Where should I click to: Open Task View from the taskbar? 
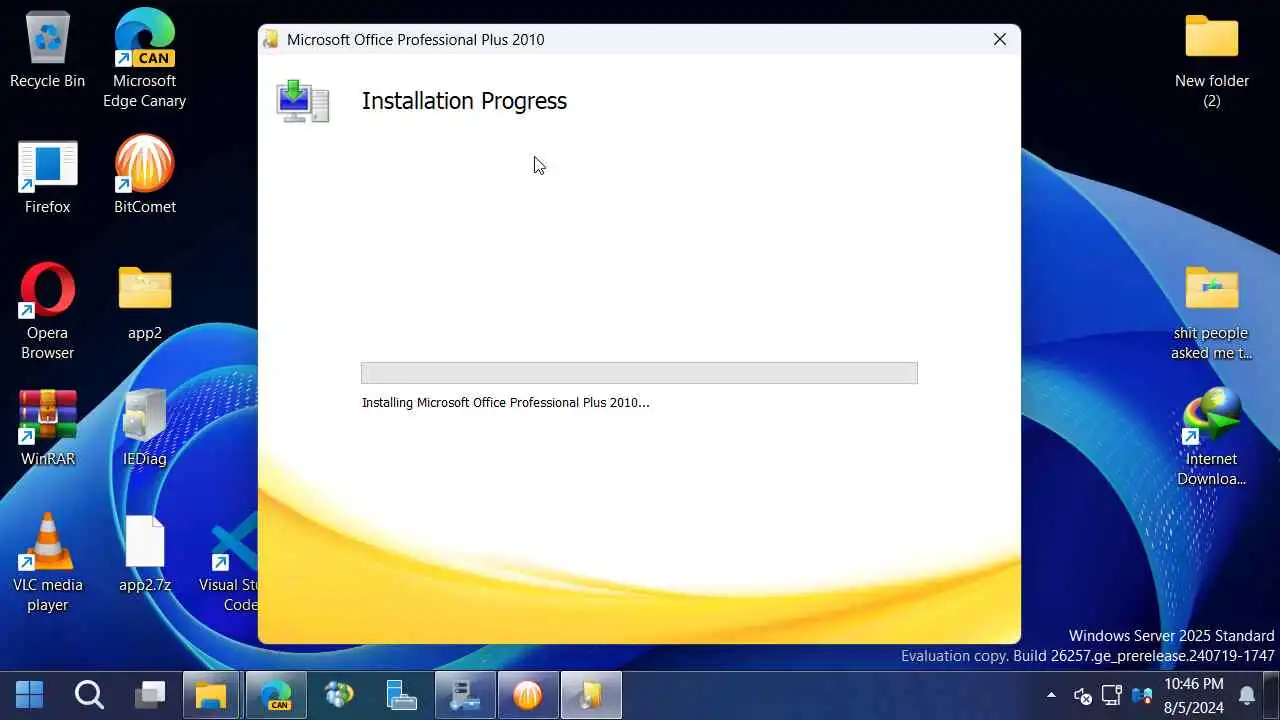[150, 694]
